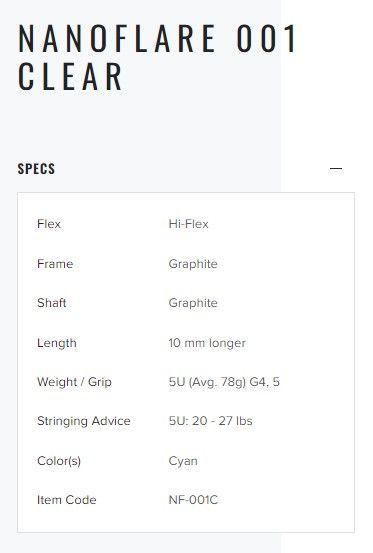Select the Color(s) label

(x=59, y=461)
